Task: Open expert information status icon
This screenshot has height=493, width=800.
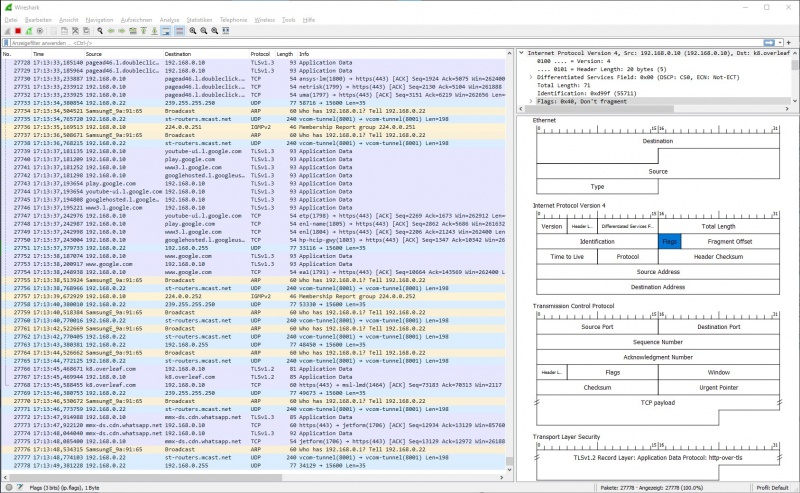Action: (x=9, y=487)
